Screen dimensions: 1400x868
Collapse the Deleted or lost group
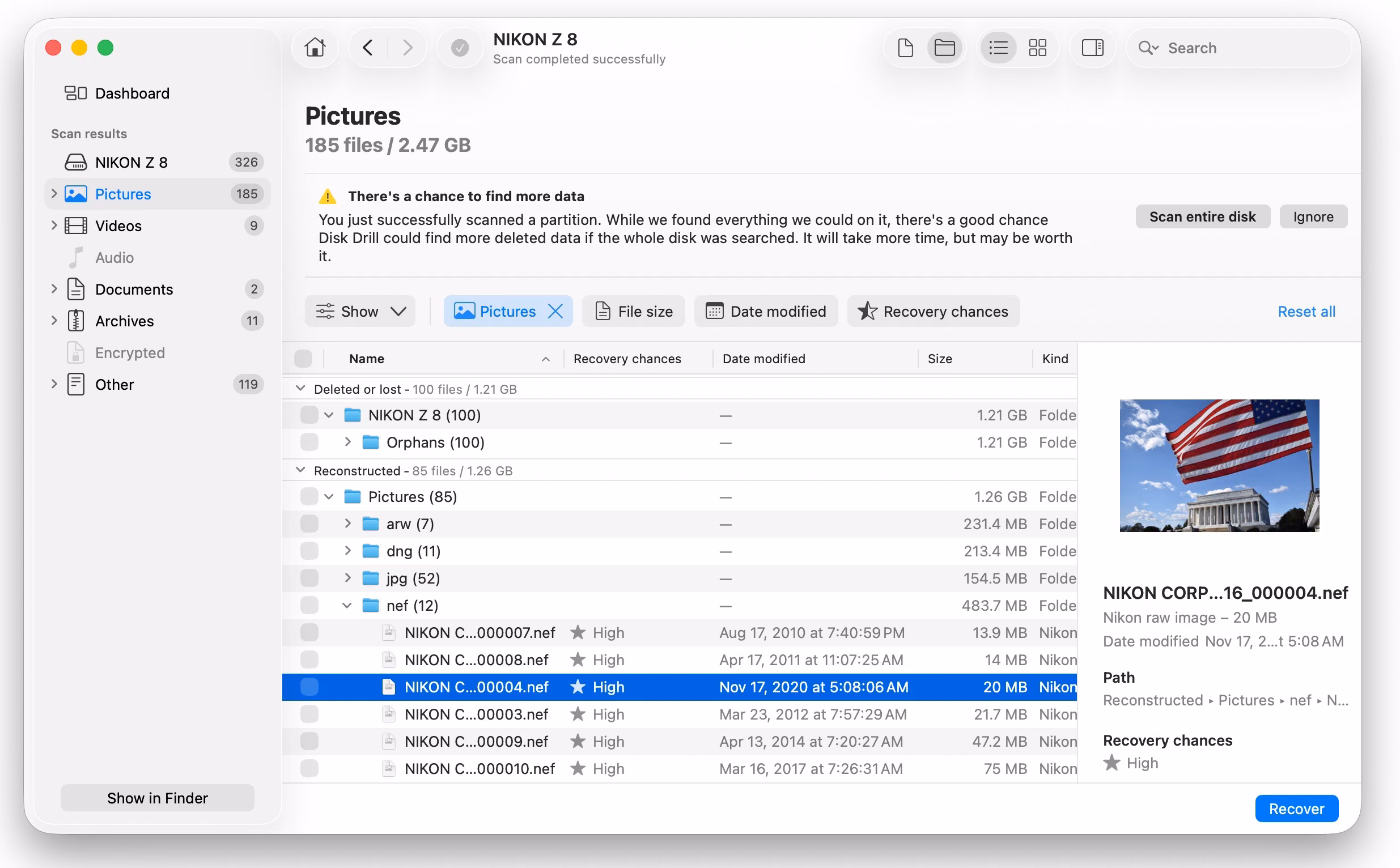click(300, 389)
